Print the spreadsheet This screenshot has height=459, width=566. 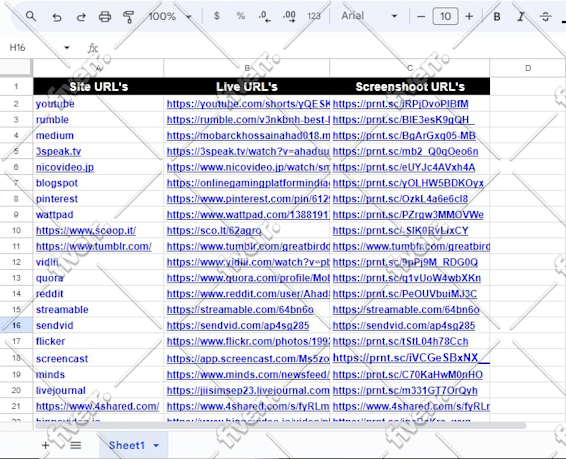point(105,17)
